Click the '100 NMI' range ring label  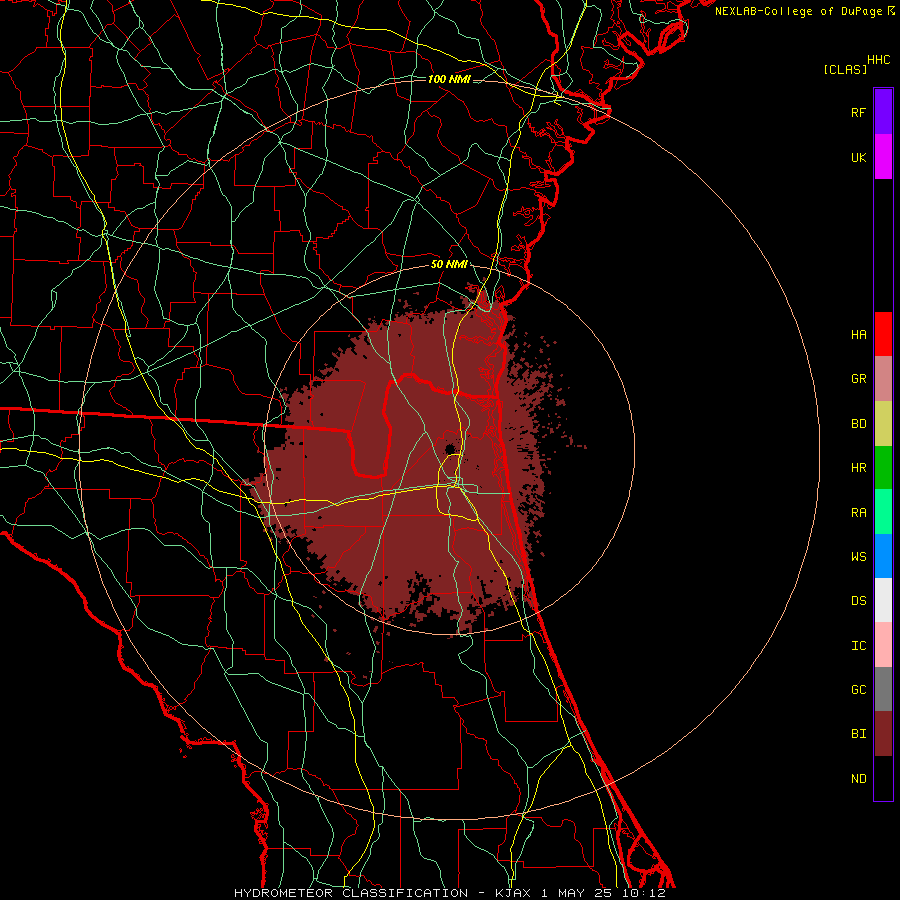coord(449,79)
